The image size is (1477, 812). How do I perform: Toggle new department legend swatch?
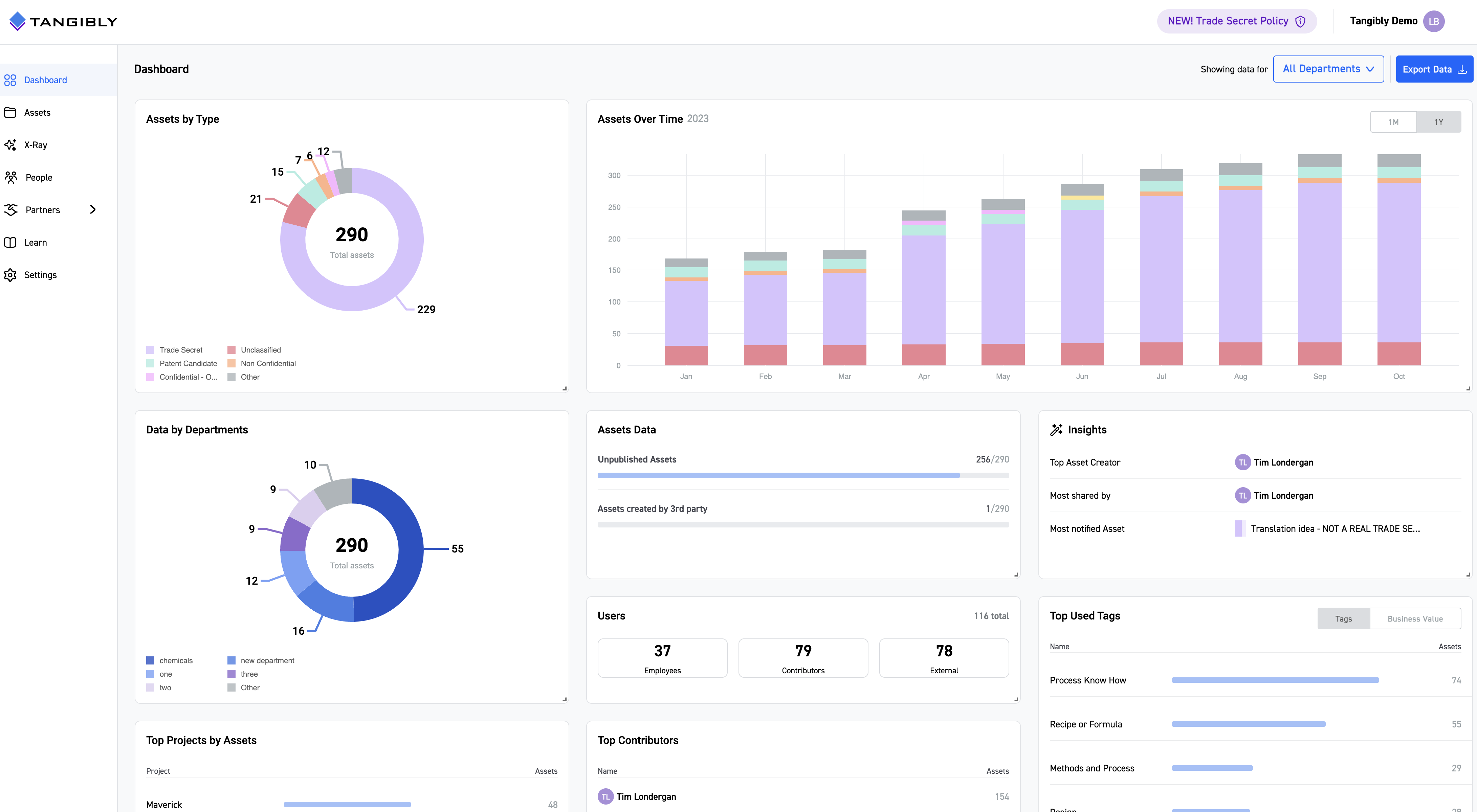point(232,661)
